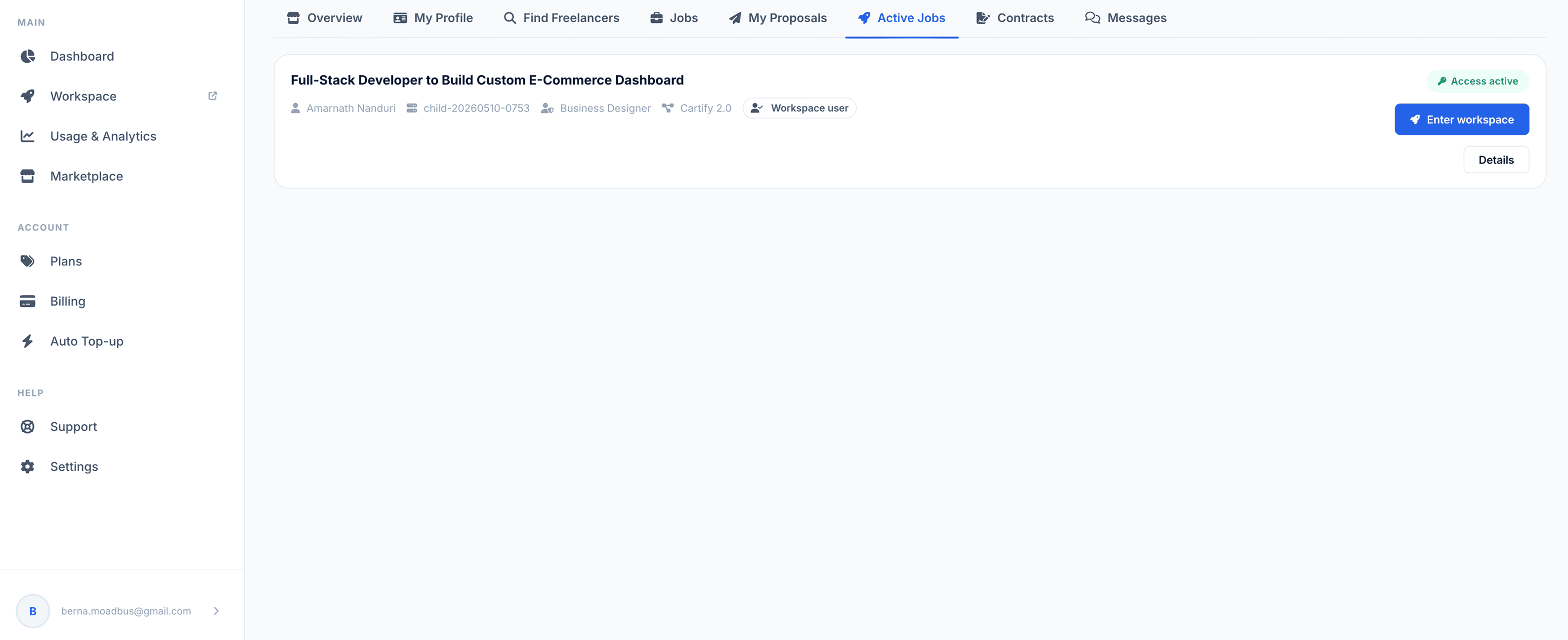Switch to the Contracts tab
The image size is (1568, 640).
pyautogui.click(x=1015, y=18)
